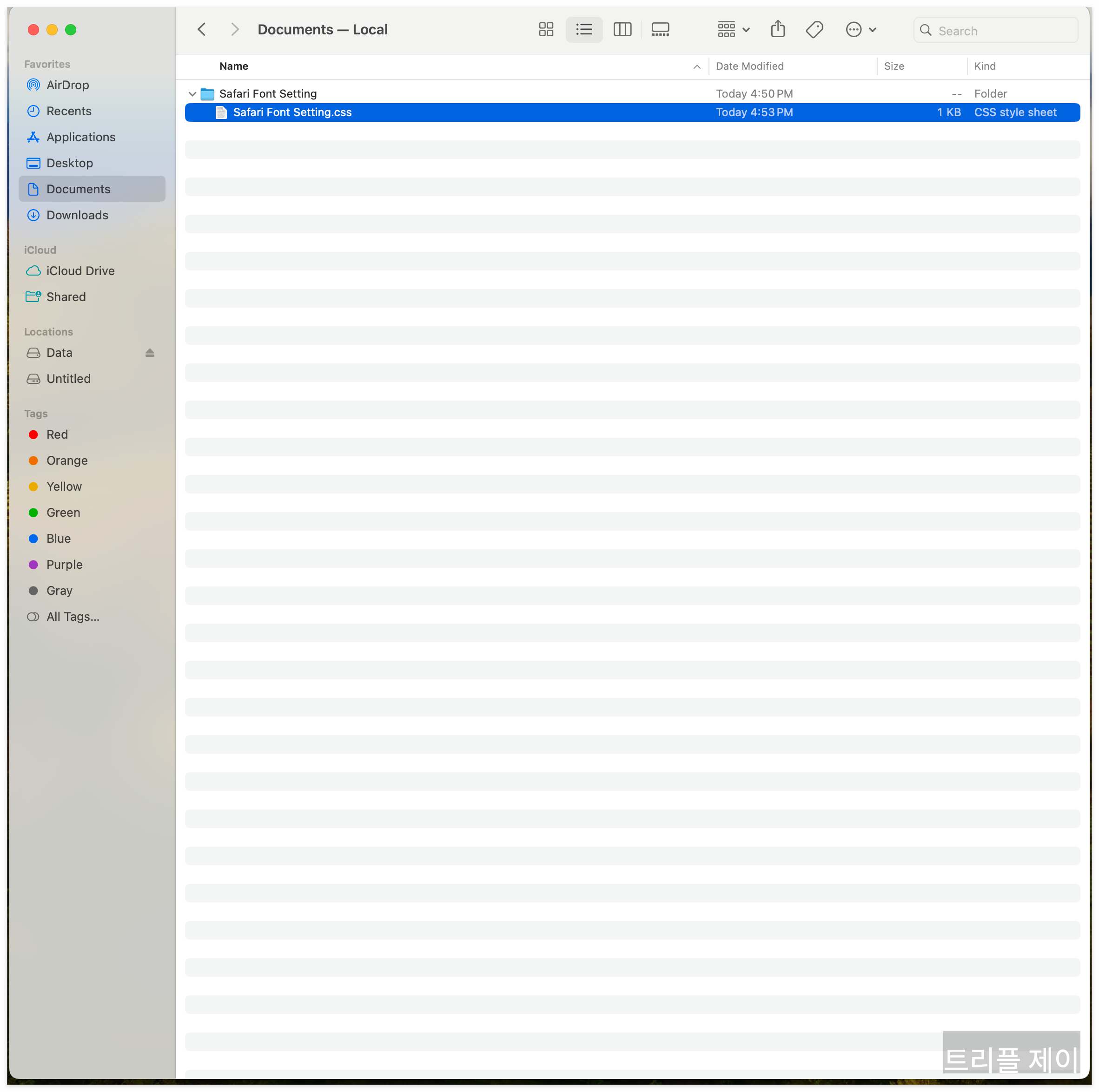Open AirDrop in the sidebar
Screen dimensions: 1099x1092
(x=67, y=85)
